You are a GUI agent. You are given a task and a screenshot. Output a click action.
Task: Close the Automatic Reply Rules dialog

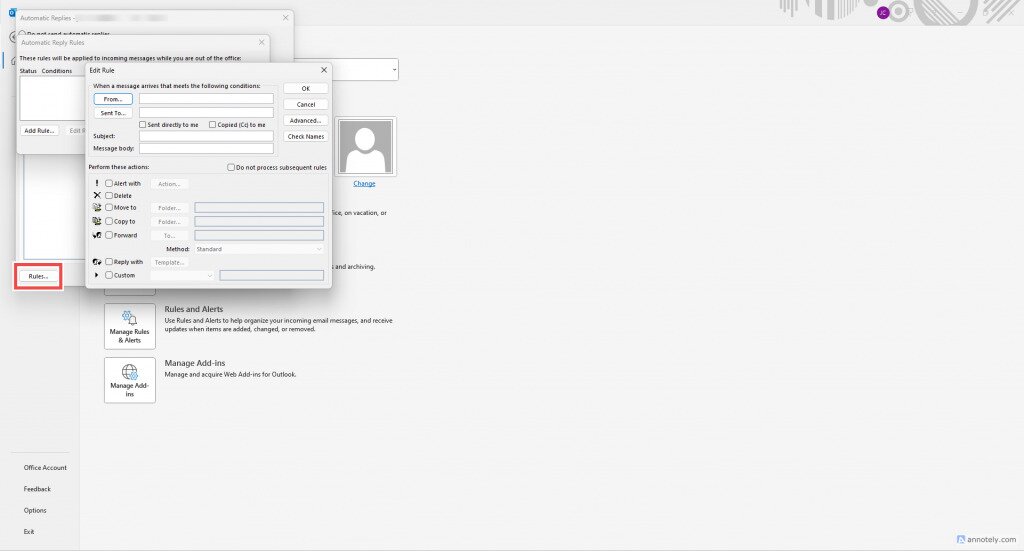[x=261, y=42]
